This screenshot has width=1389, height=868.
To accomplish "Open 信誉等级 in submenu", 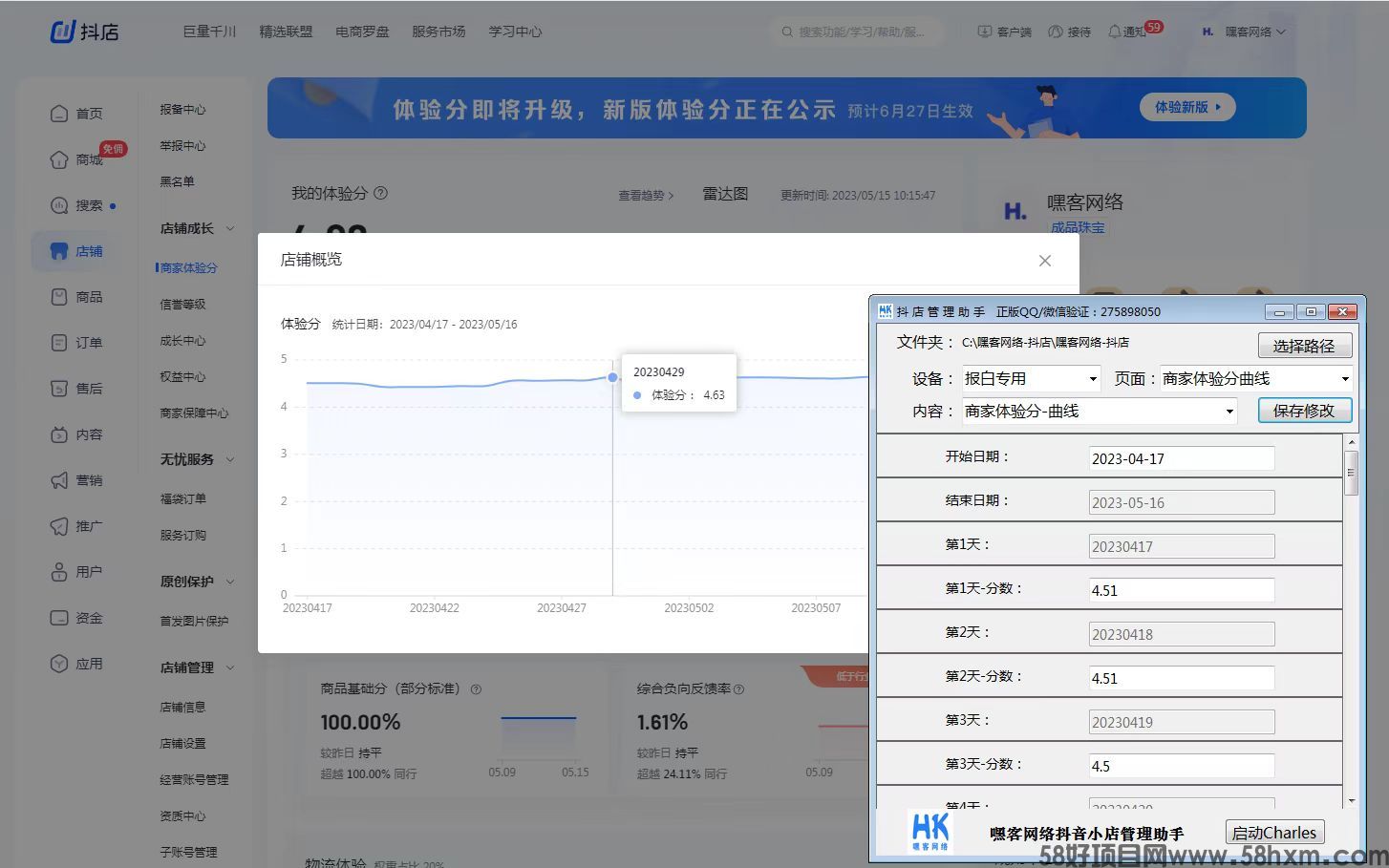I will pyautogui.click(x=182, y=305).
